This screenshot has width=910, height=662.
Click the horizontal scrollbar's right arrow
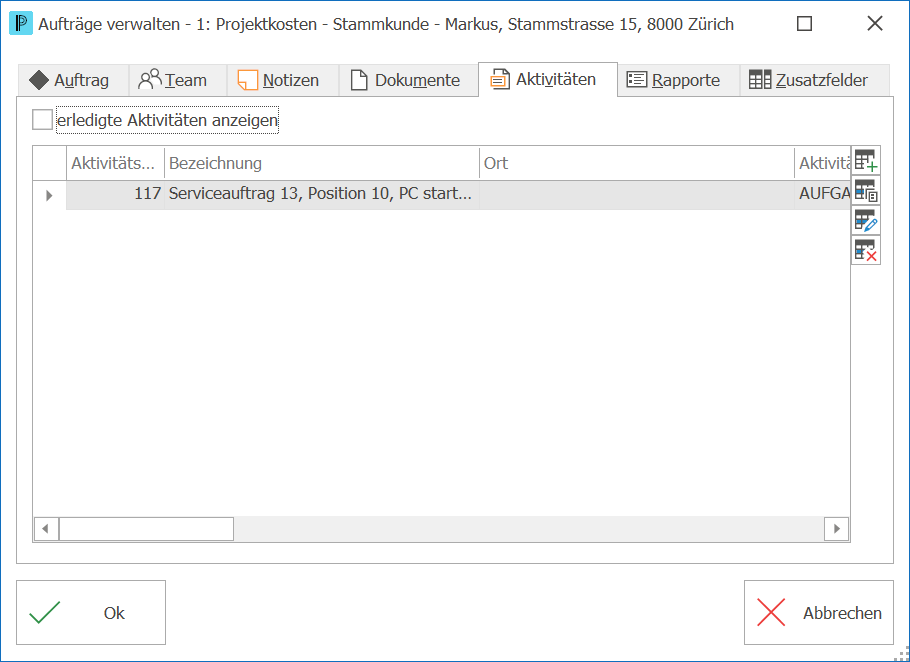point(836,529)
